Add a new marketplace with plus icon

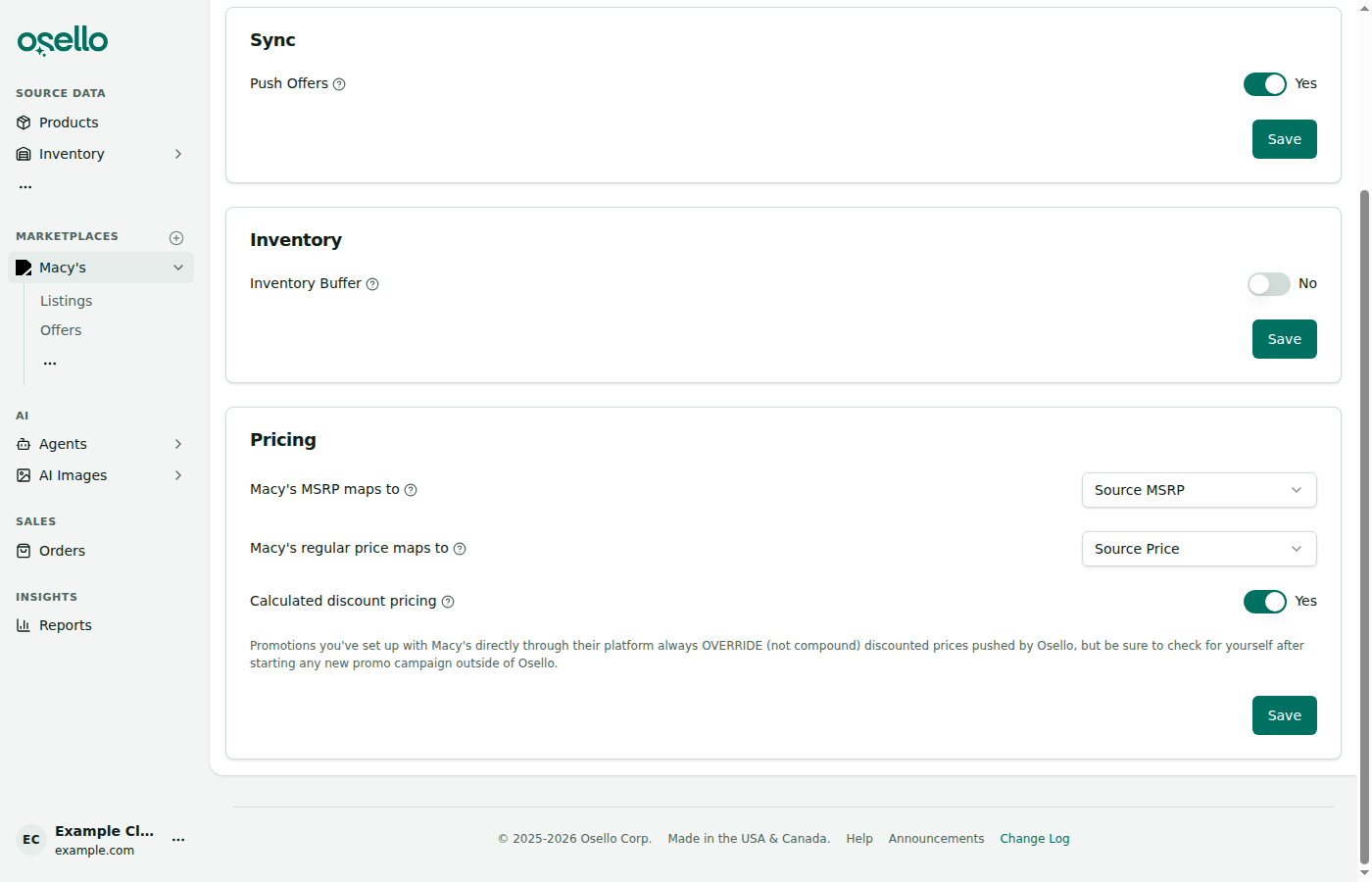(176, 237)
